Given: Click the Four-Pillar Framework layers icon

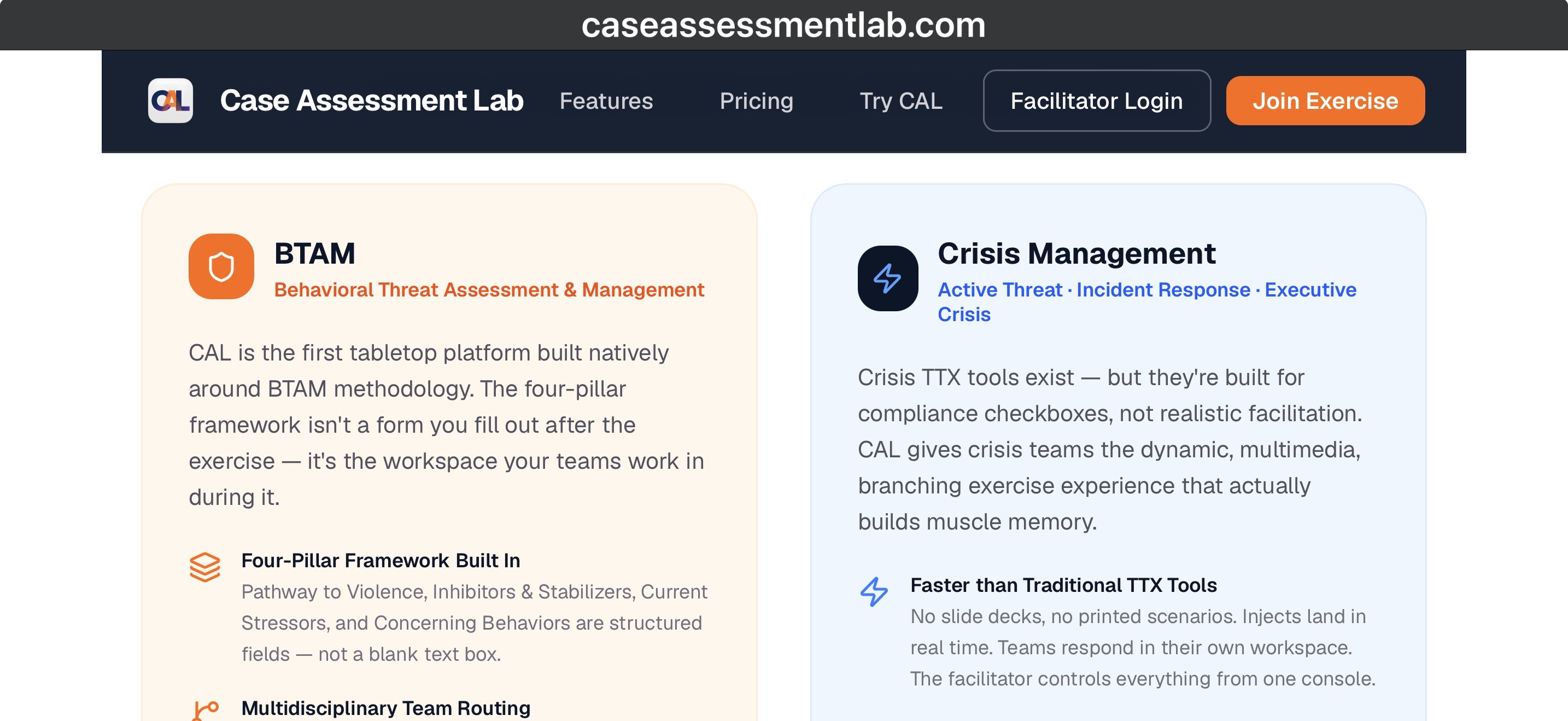Looking at the screenshot, I should (204, 566).
